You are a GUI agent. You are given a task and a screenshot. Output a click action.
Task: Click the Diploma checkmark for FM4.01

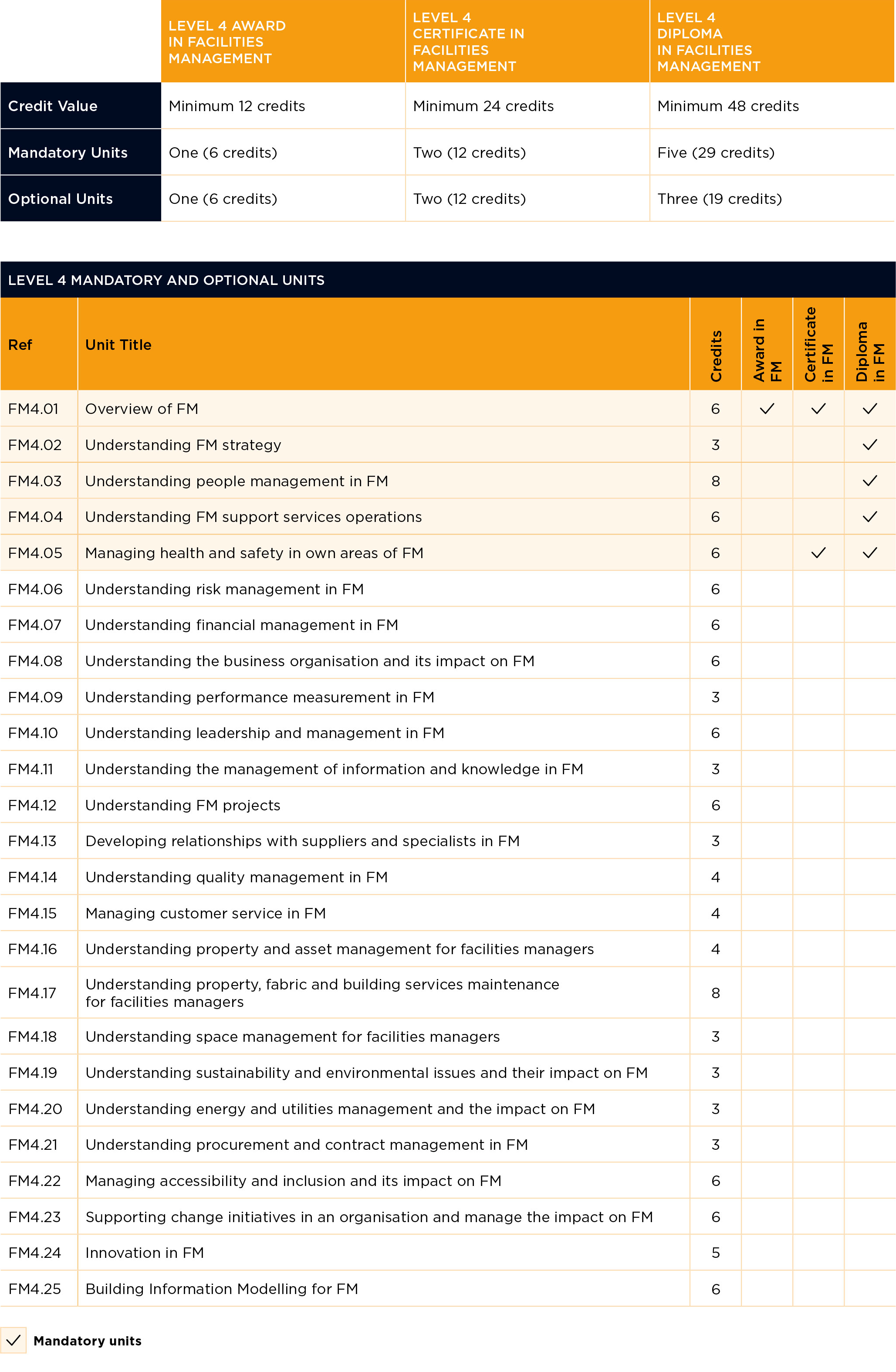[869, 409]
